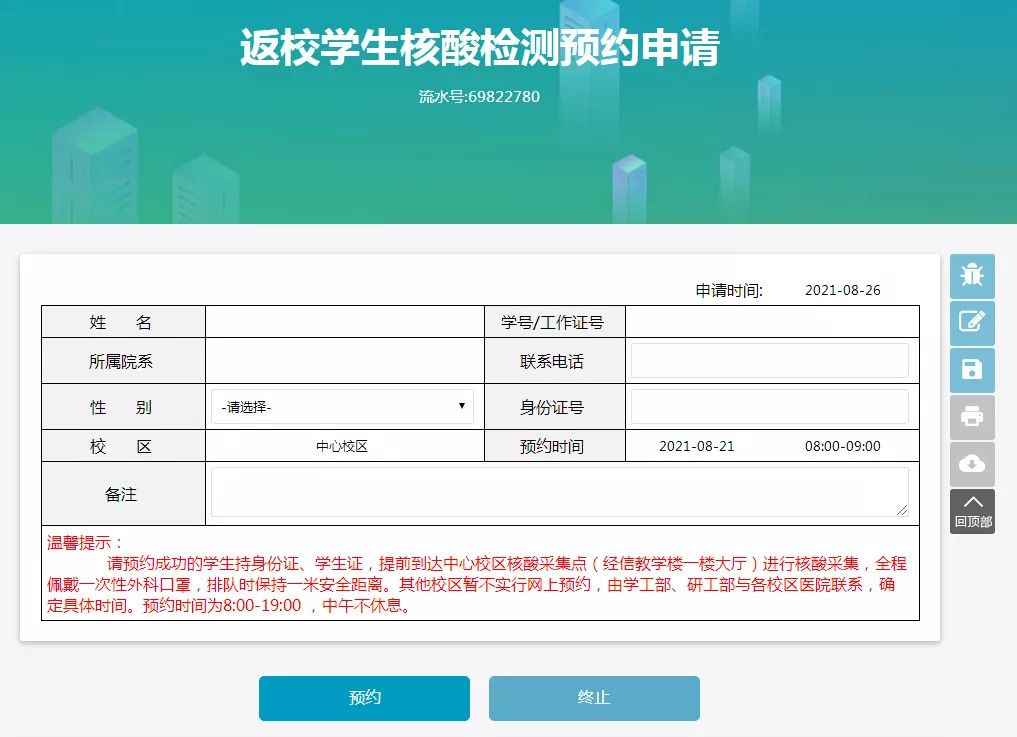Click the 备注 remarks text area

558,492
